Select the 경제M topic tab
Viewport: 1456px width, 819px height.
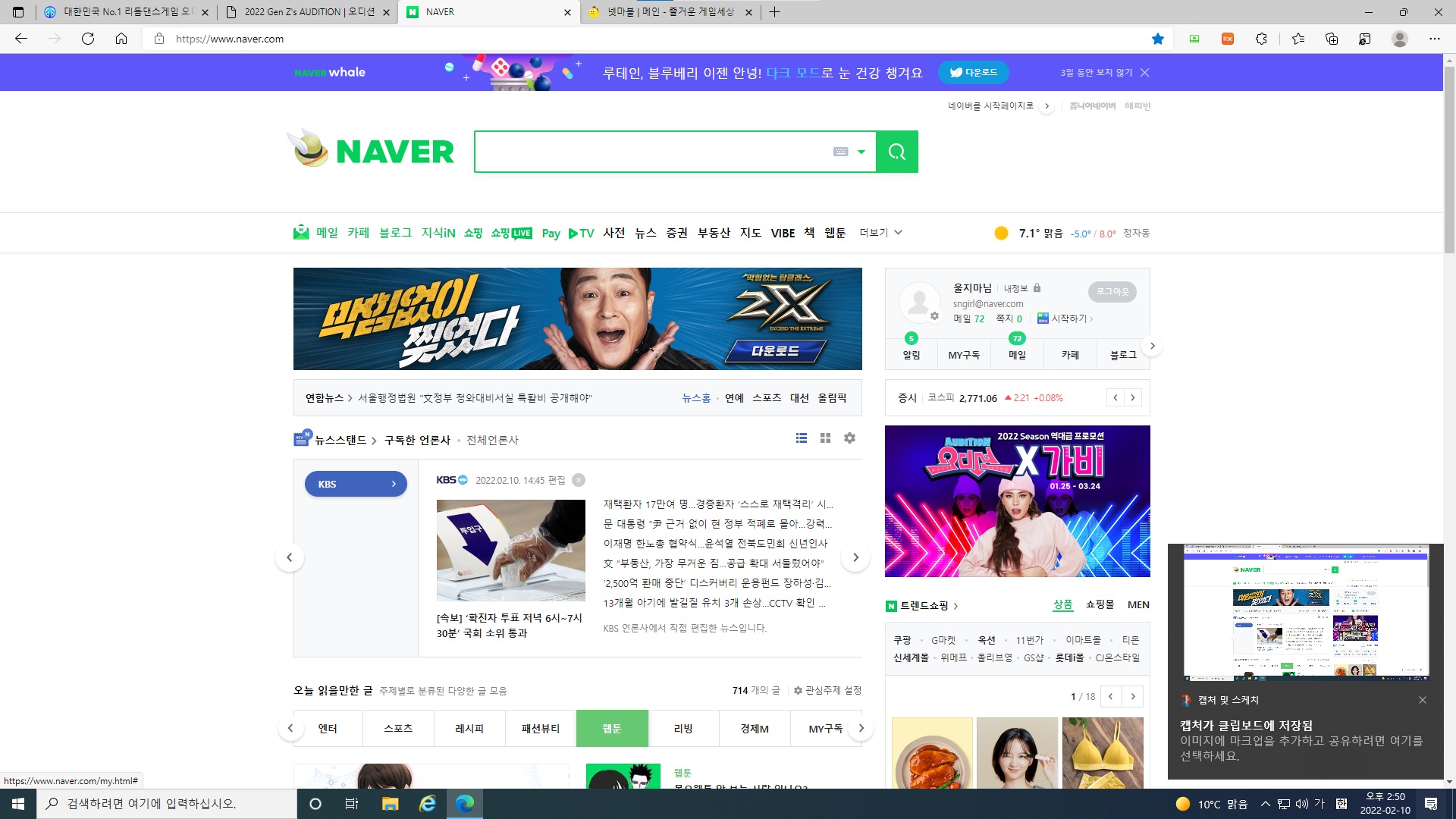point(755,729)
